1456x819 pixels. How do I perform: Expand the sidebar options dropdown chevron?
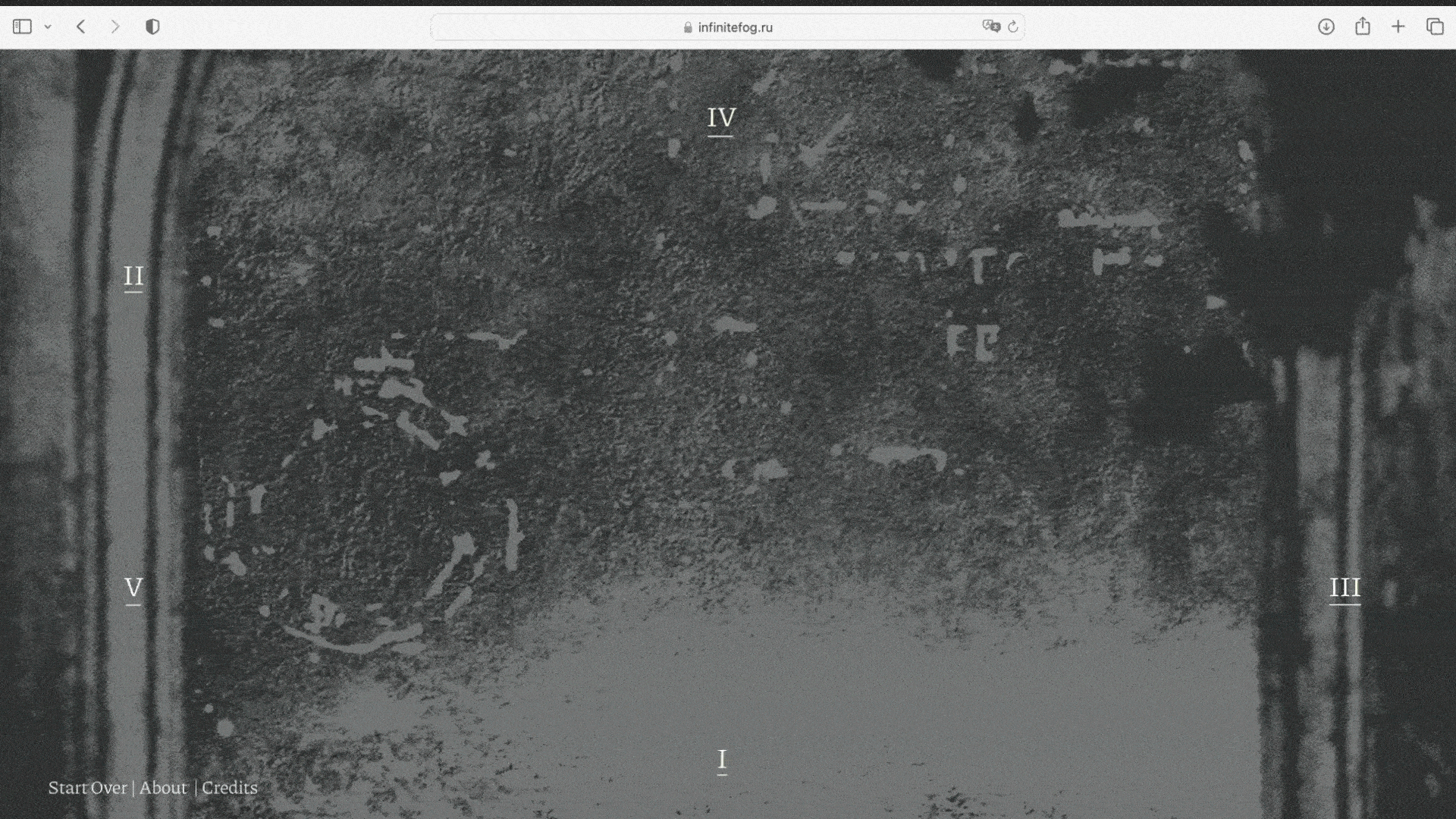pyautogui.click(x=48, y=27)
